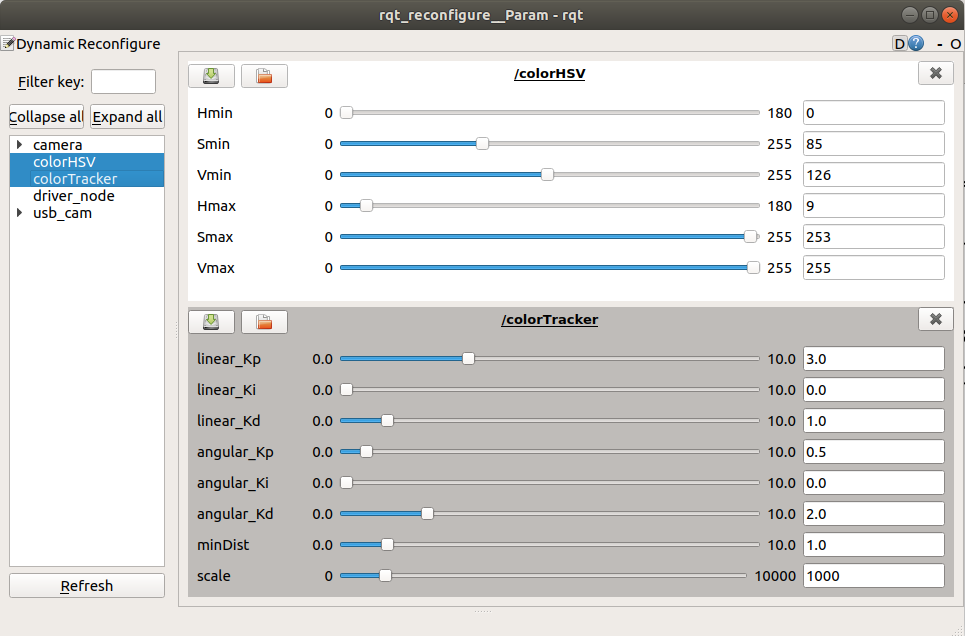Save colorHSV configuration to file icon

pos(211,76)
